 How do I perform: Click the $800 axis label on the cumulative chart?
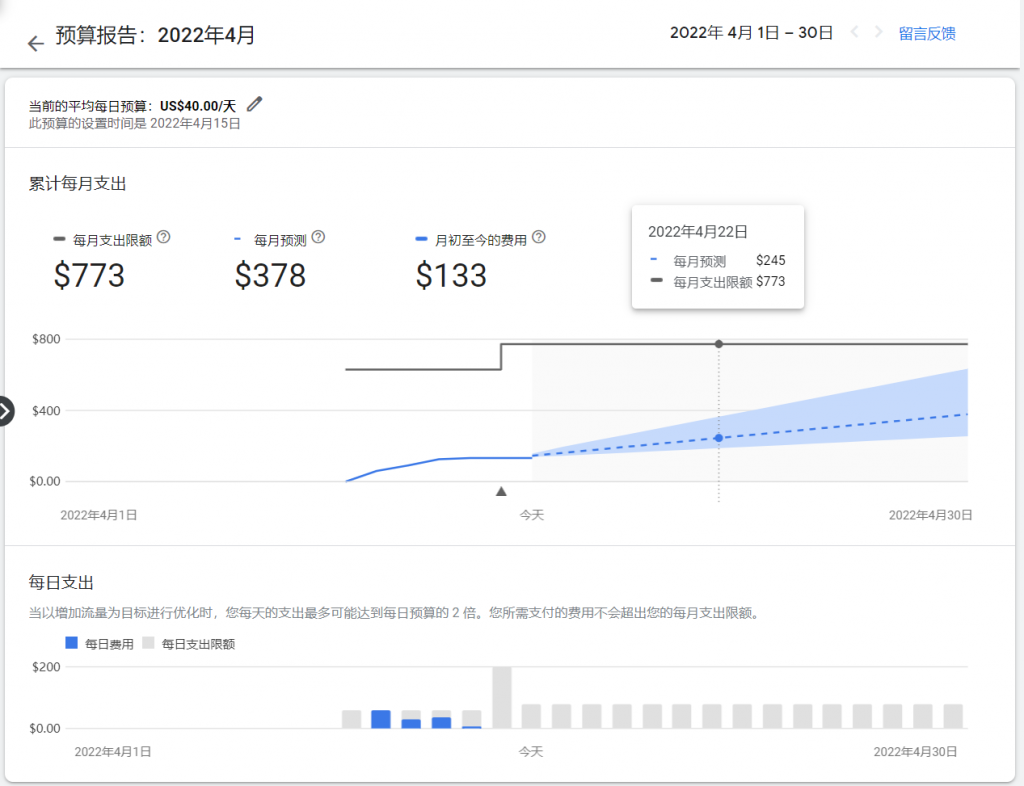[x=46, y=339]
